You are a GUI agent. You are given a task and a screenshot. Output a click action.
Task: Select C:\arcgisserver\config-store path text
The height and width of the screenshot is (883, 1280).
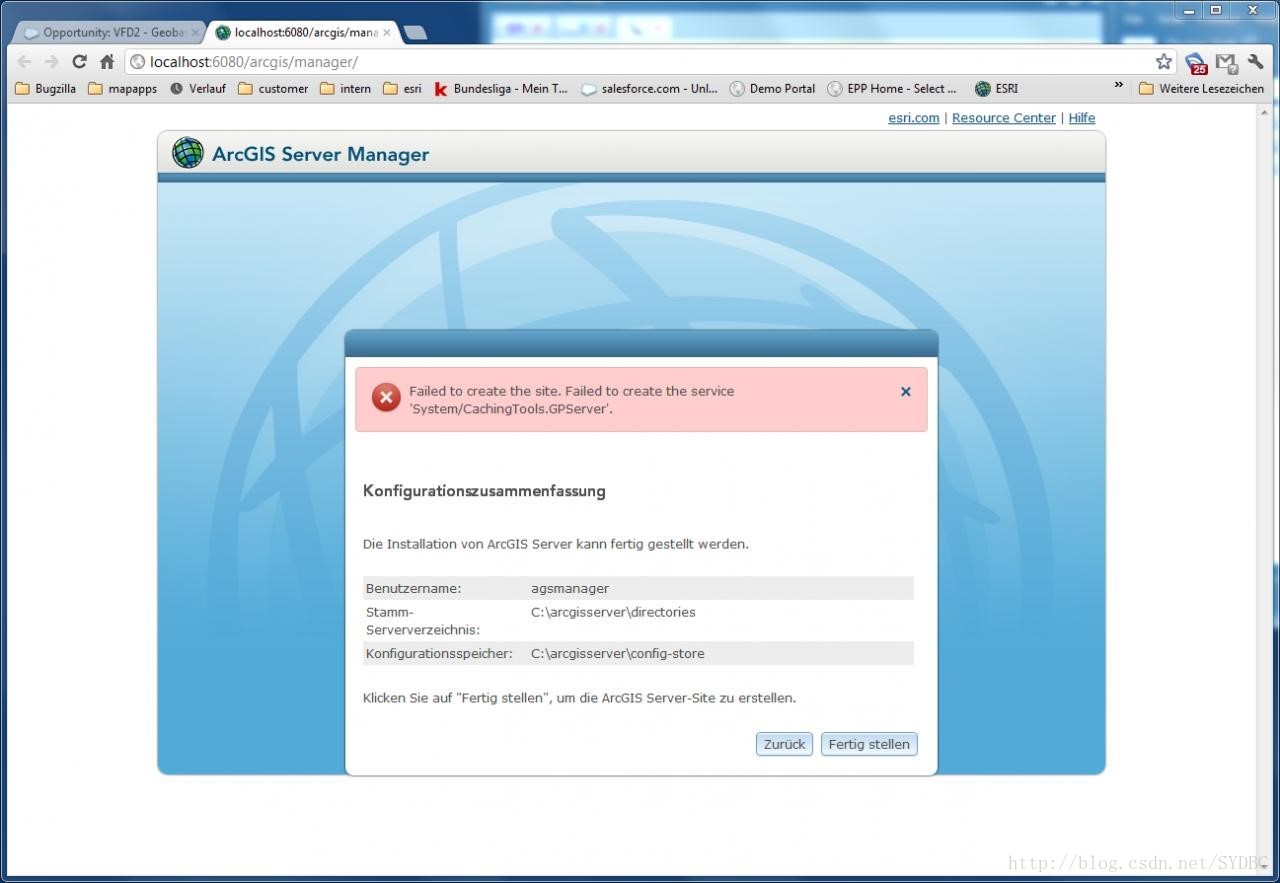(618, 654)
